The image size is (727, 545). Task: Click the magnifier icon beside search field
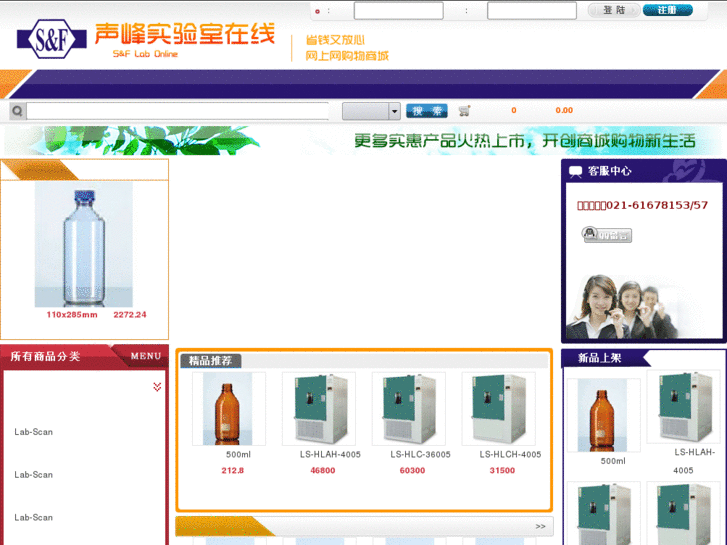tap(17, 111)
